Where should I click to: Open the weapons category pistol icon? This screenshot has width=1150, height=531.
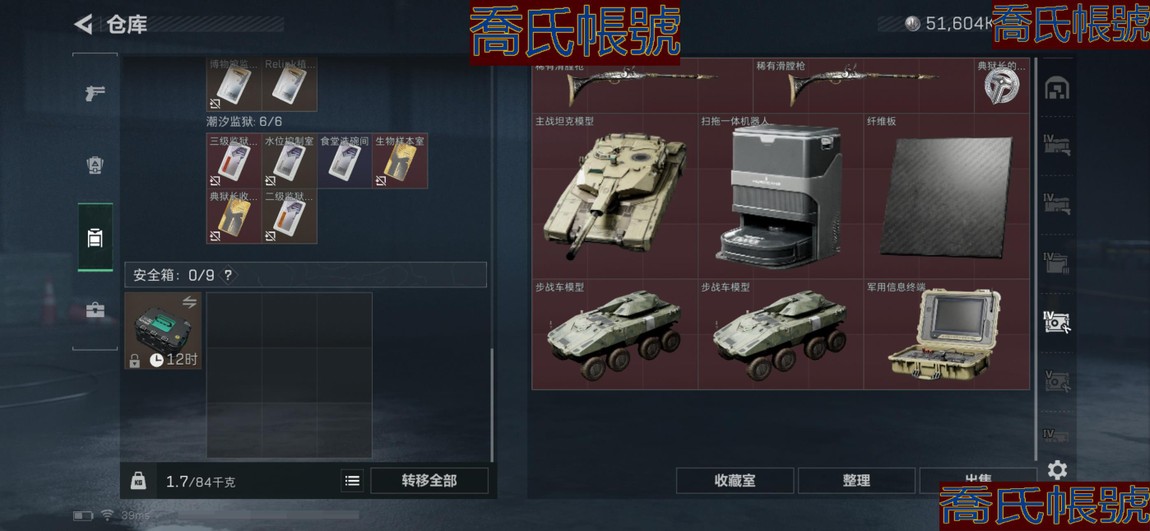pyautogui.click(x=95, y=92)
